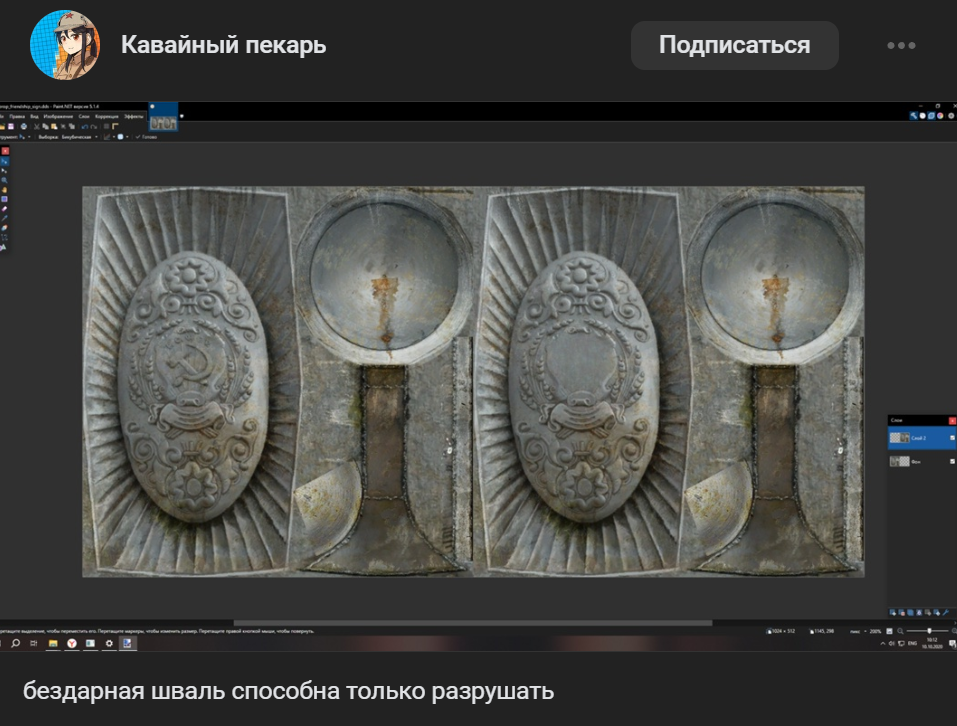
Task: Select the Shapes tool
Action: pyautogui.click(x=3, y=247)
